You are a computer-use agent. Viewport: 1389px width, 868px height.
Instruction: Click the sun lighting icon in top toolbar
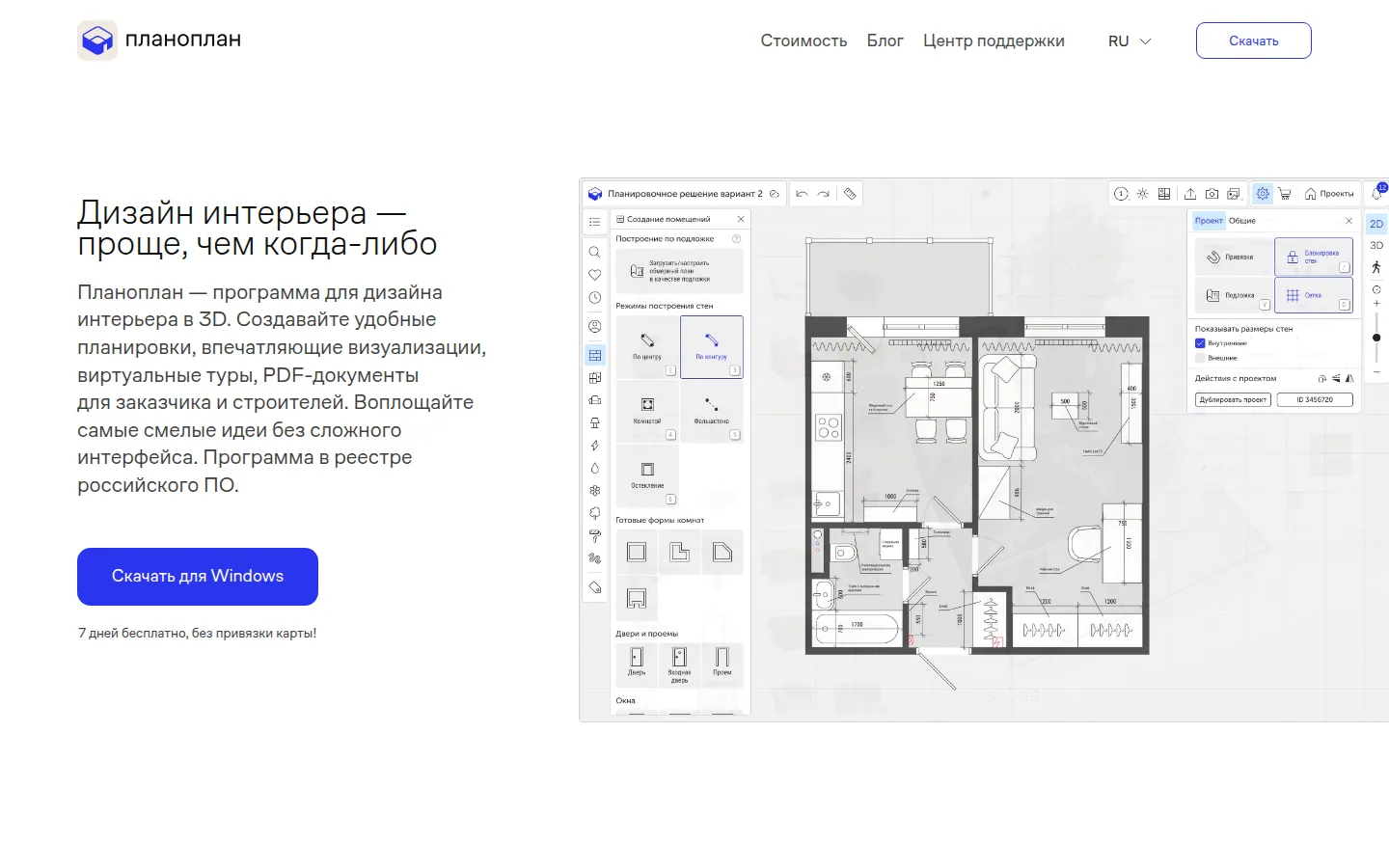tap(1143, 194)
